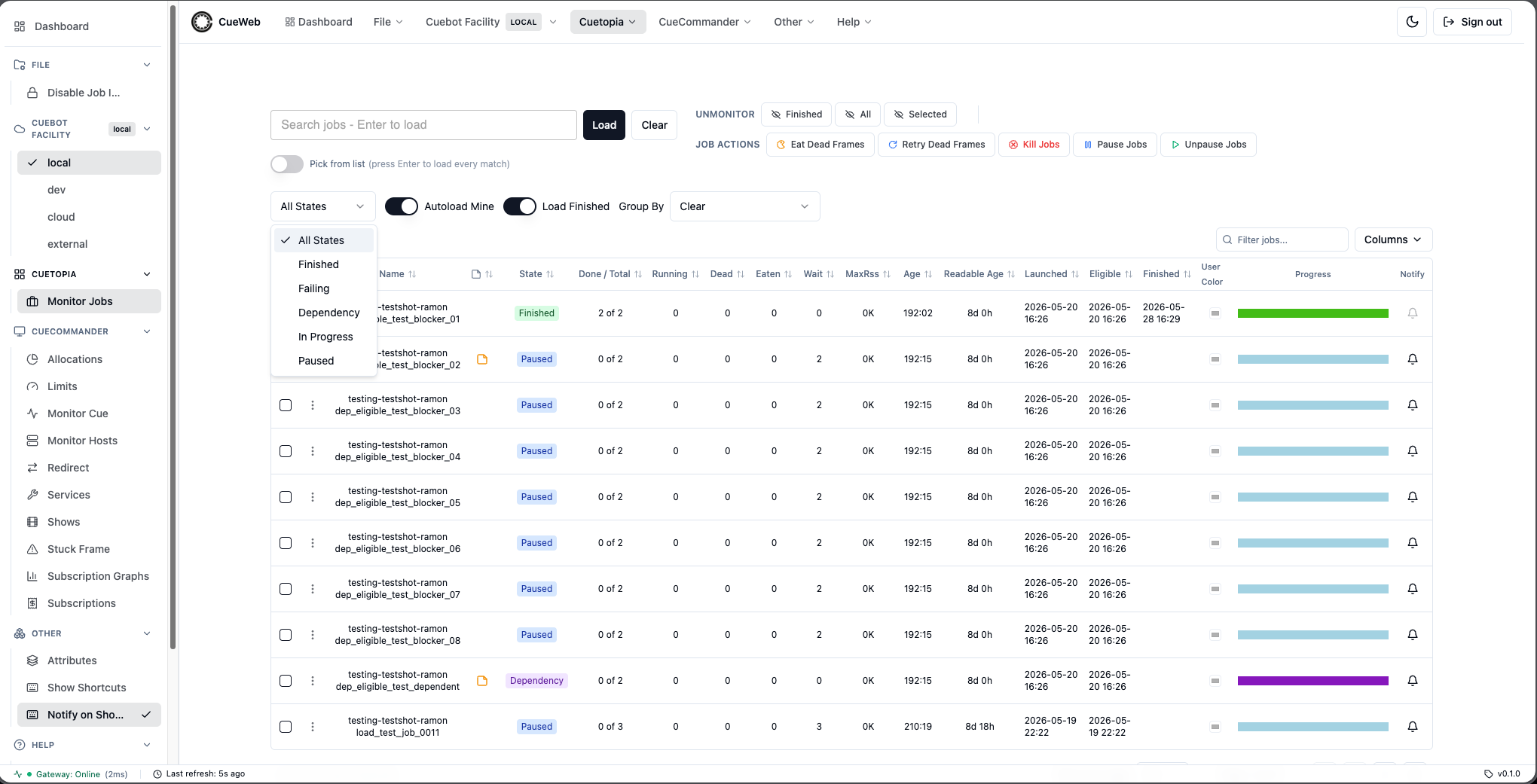The image size is (1537, 784).
Task: Click the Search jobs input field
Action: coord(423,125)
